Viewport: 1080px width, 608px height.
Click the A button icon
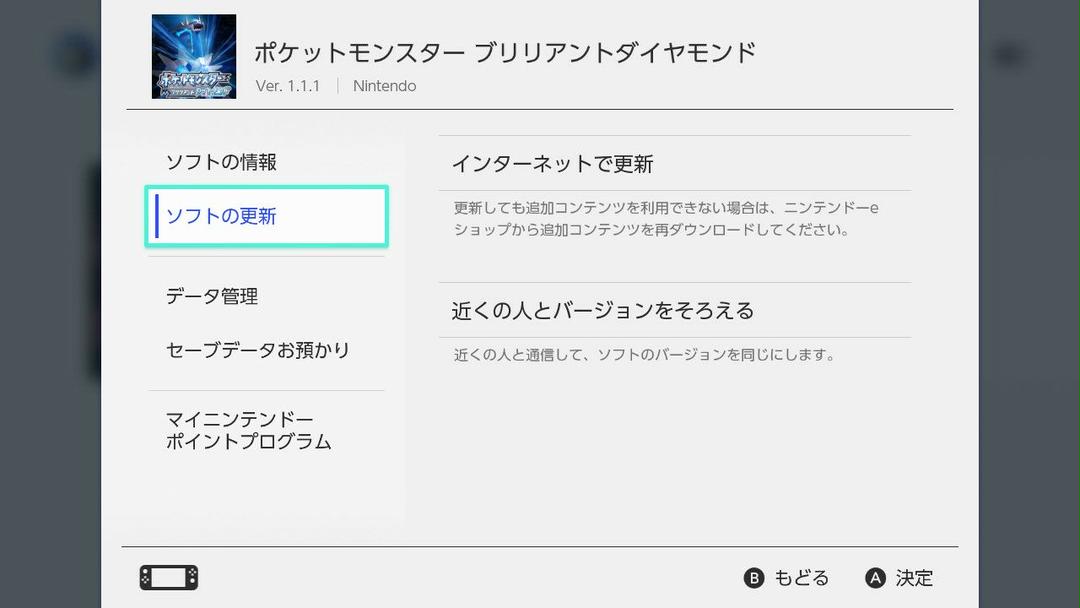(875, 578)
